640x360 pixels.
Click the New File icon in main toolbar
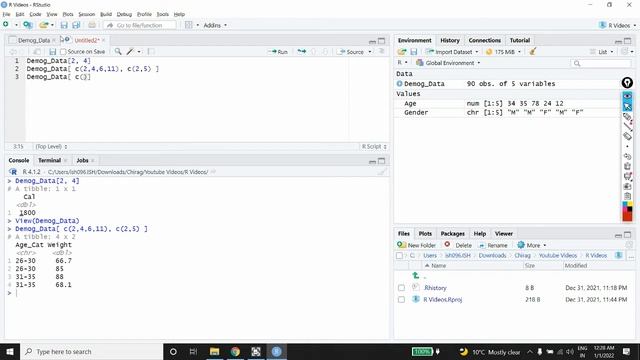[6, 25]
